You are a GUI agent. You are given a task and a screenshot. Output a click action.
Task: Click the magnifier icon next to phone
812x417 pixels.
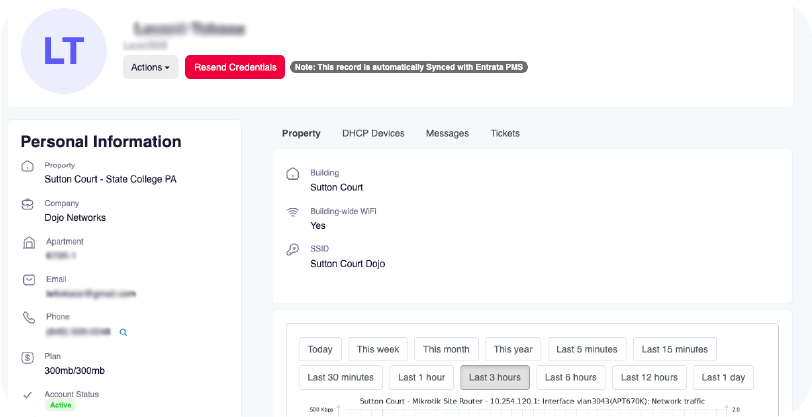click(x=123, y=332)
